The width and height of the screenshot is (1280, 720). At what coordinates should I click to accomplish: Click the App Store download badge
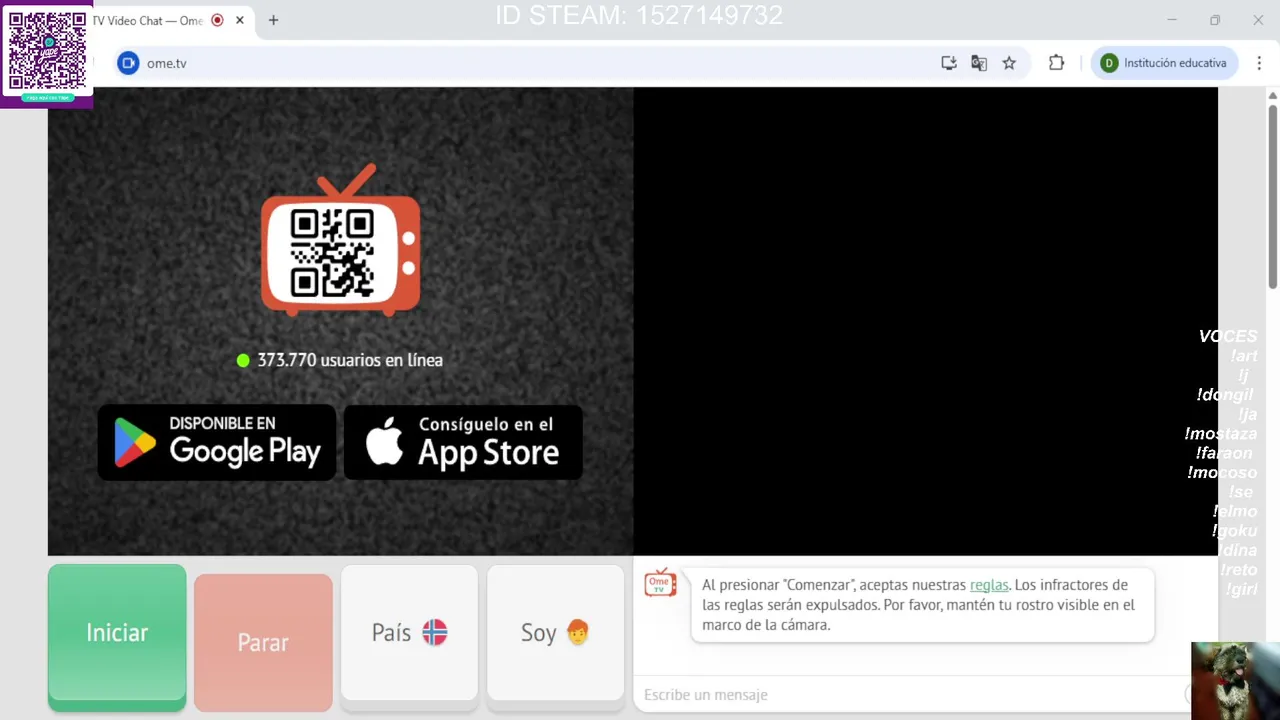tap(463, 442)
